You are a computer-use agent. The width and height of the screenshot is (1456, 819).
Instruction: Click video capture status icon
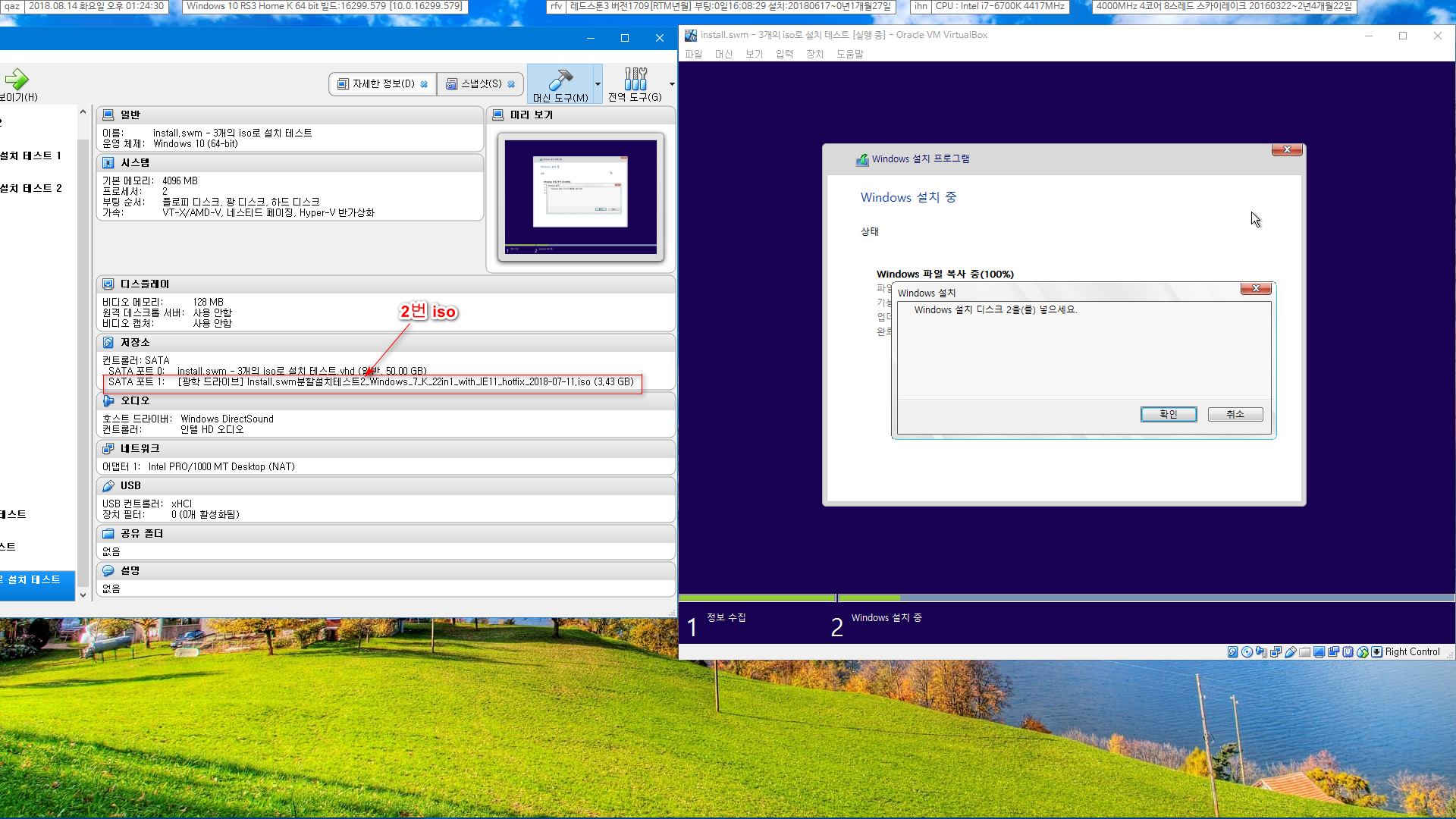click(x=1333, y=652)
